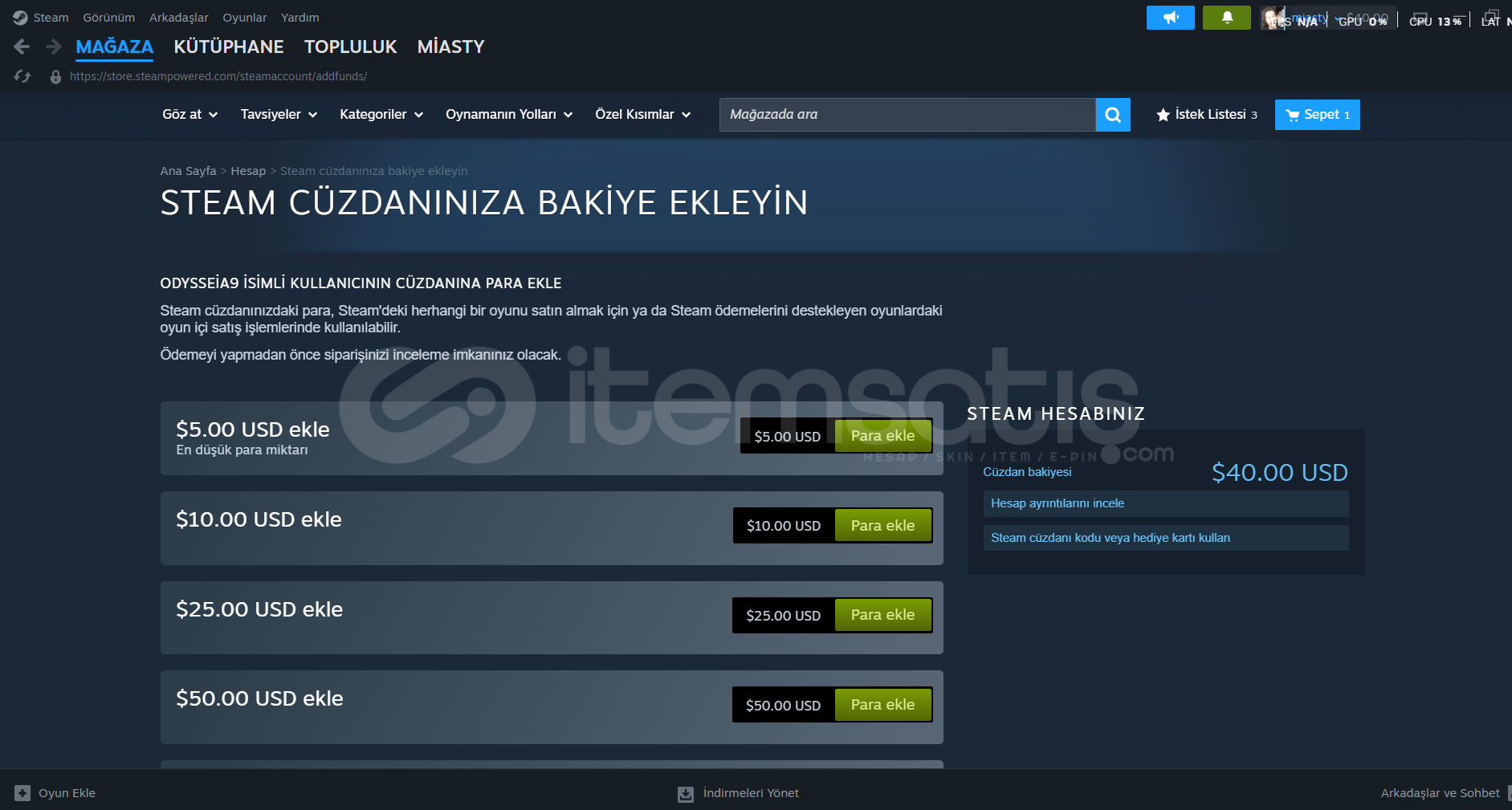Click Para ekle for $50.00 USD

pyautogui.click(x=882, y=705)
